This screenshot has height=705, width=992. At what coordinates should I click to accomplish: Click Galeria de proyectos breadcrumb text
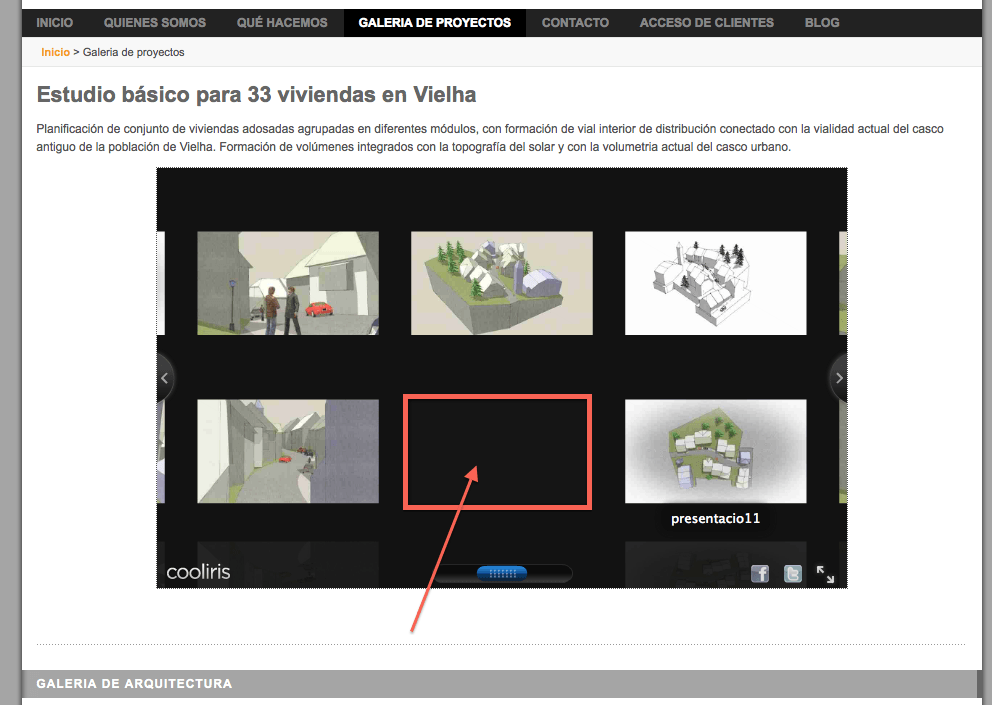point(133,53)
